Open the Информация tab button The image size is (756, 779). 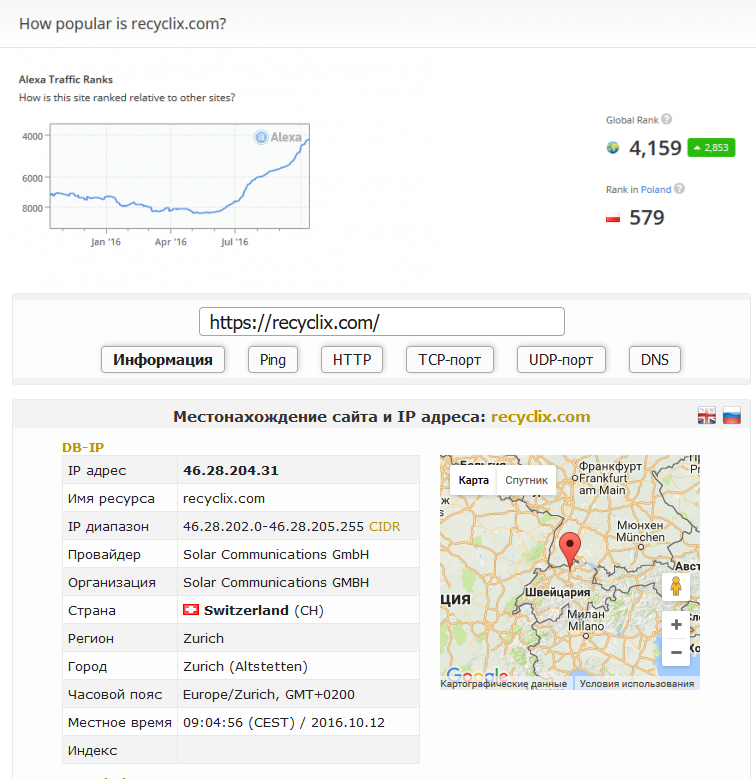pos(163,360)
